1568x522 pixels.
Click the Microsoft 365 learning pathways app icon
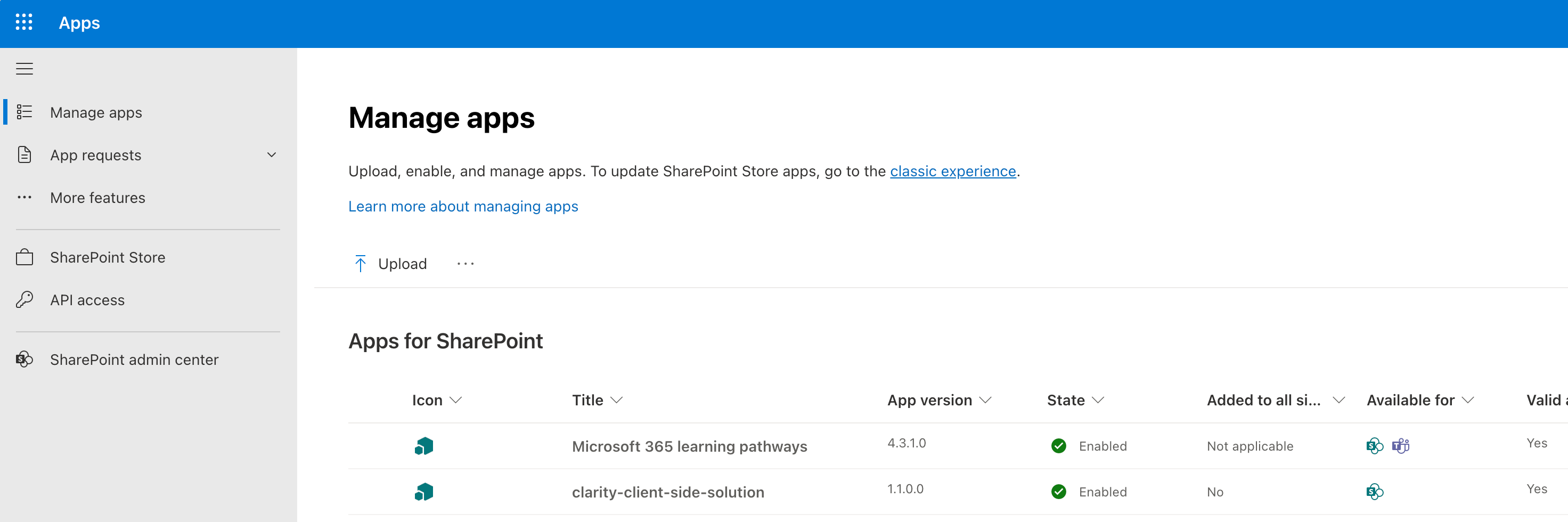pyautogui.click(x=423, y=446)
